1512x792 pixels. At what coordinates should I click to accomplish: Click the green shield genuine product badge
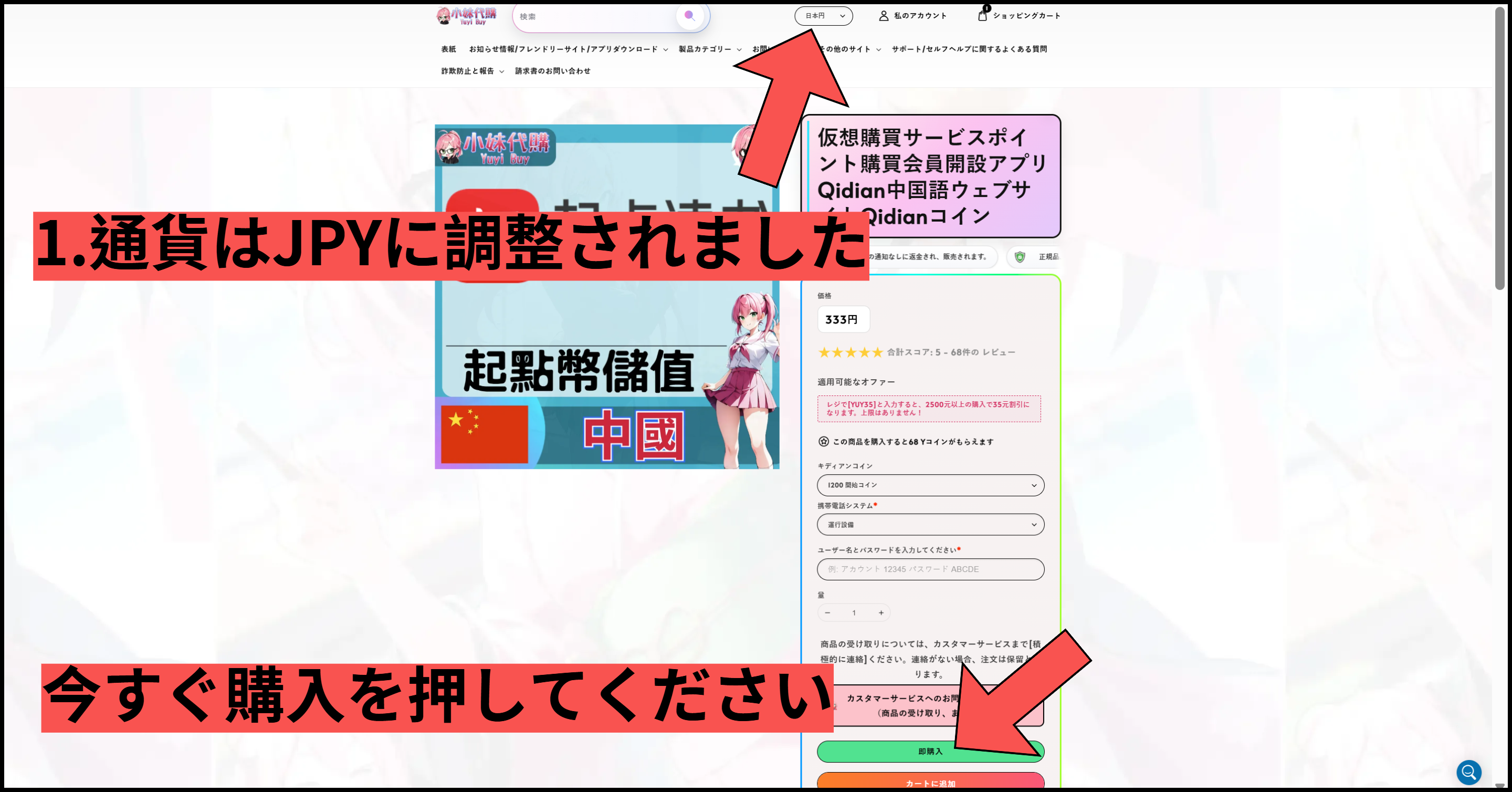tap(1020, 257)
